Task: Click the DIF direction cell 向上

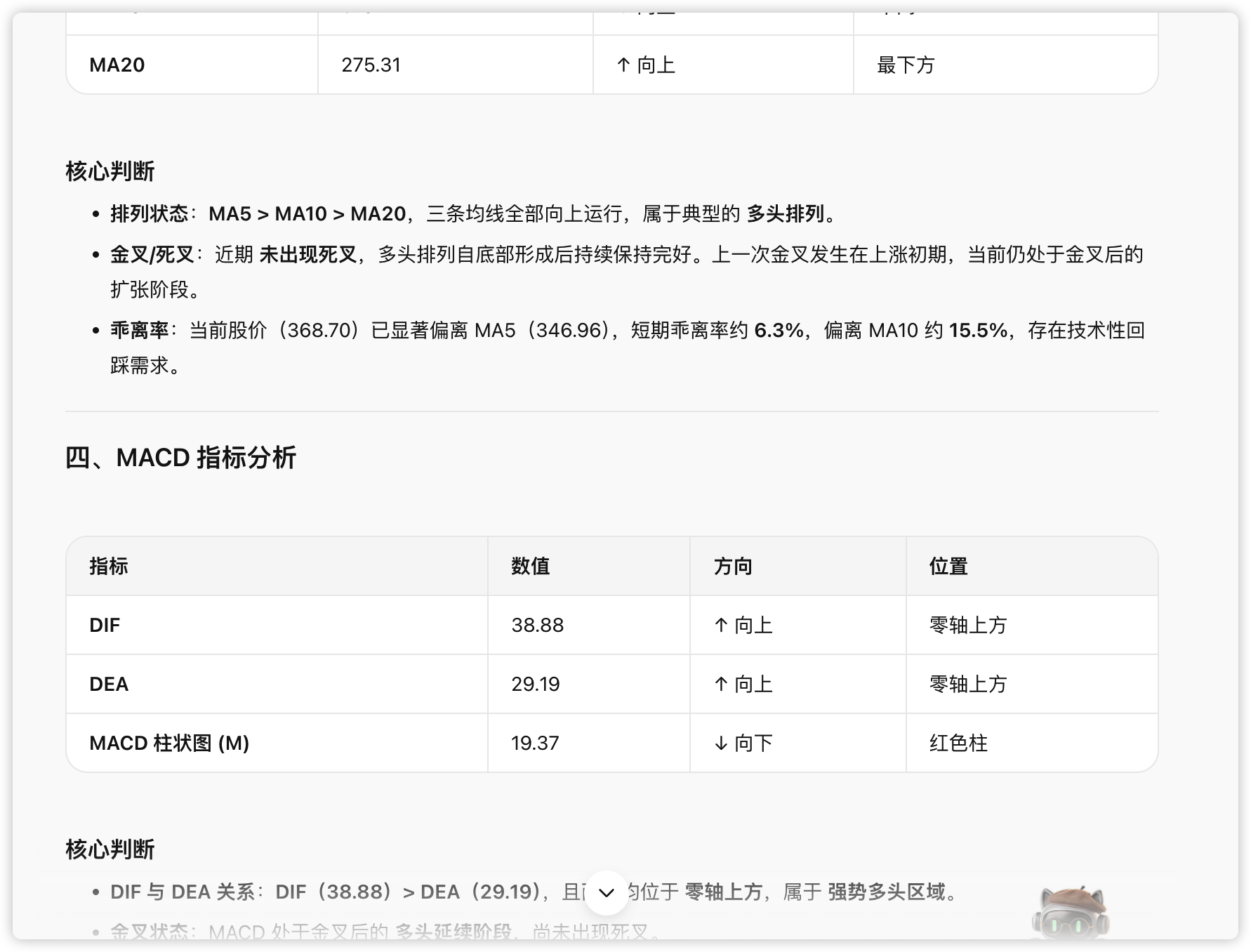Action: (743, 625)
